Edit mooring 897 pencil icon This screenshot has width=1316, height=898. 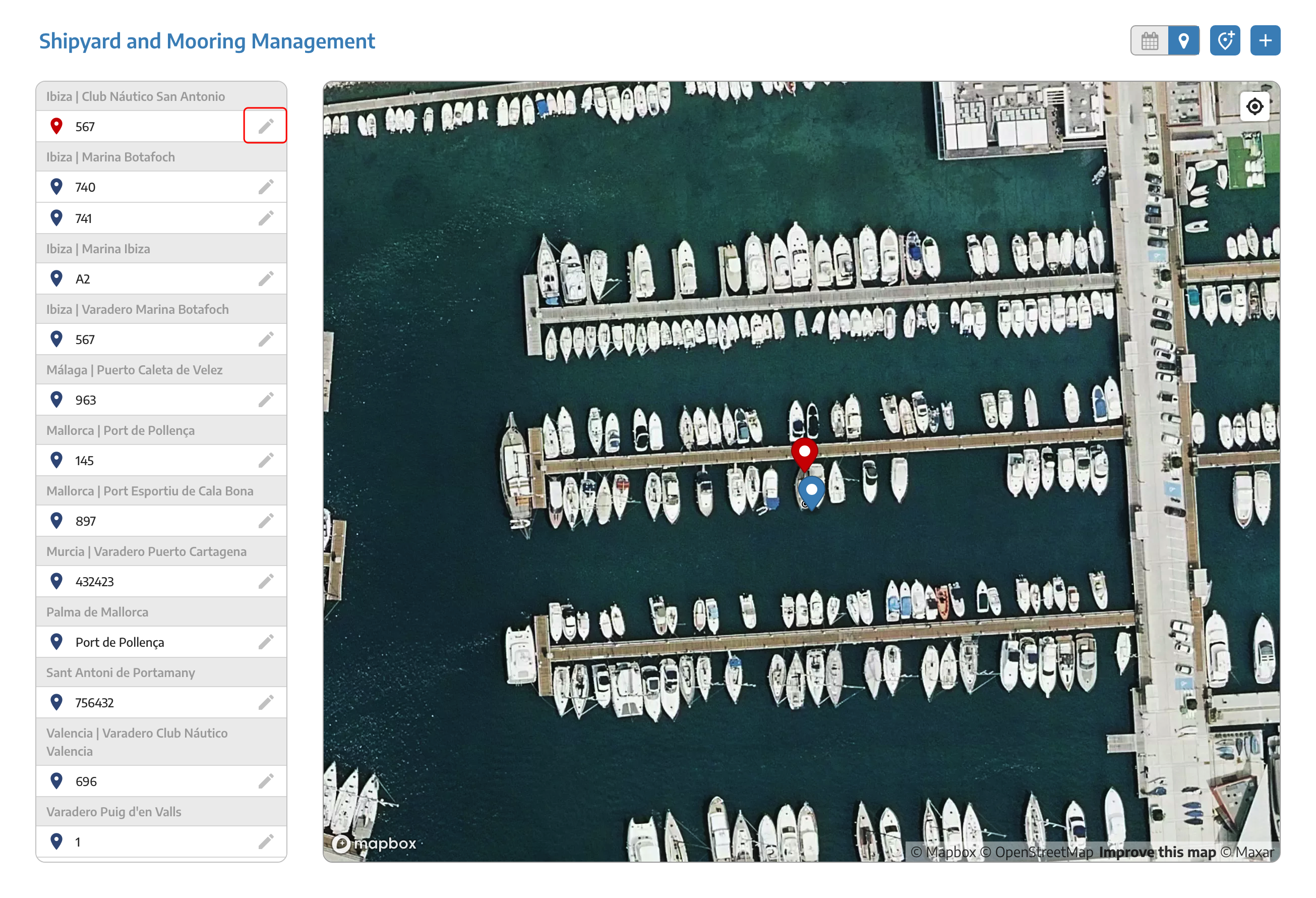[x=266, y=521]
